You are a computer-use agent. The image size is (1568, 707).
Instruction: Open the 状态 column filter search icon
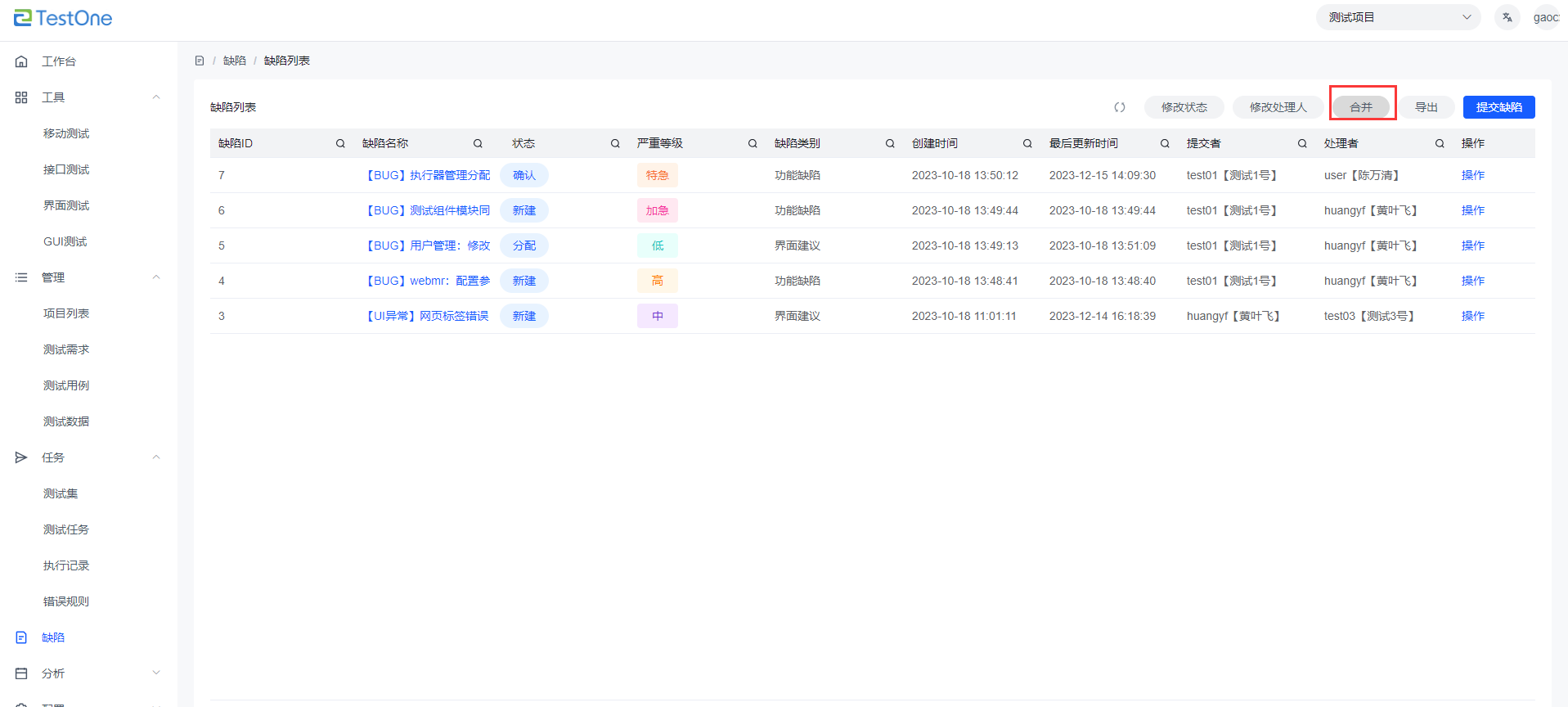coord(615,143)
